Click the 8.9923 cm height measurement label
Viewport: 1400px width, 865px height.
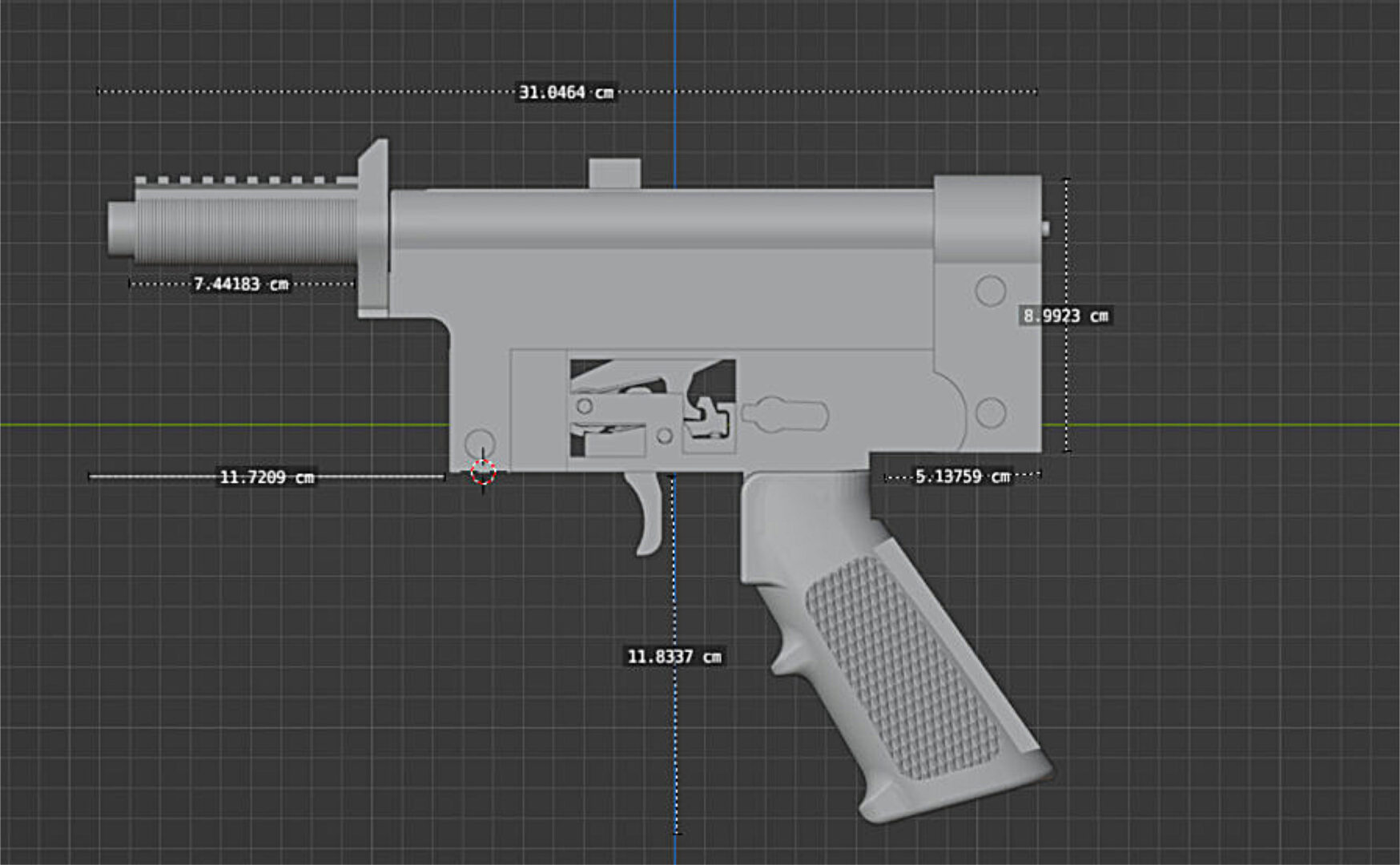tap(1065, 316)
